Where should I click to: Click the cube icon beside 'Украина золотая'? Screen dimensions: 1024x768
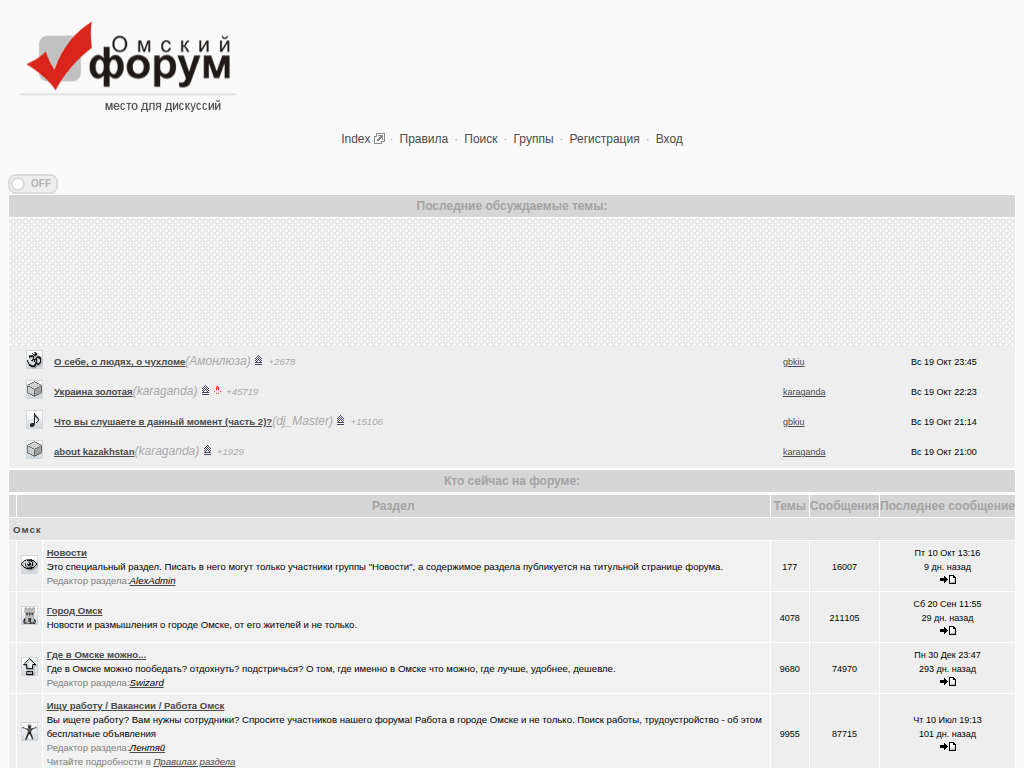point(34,390)
